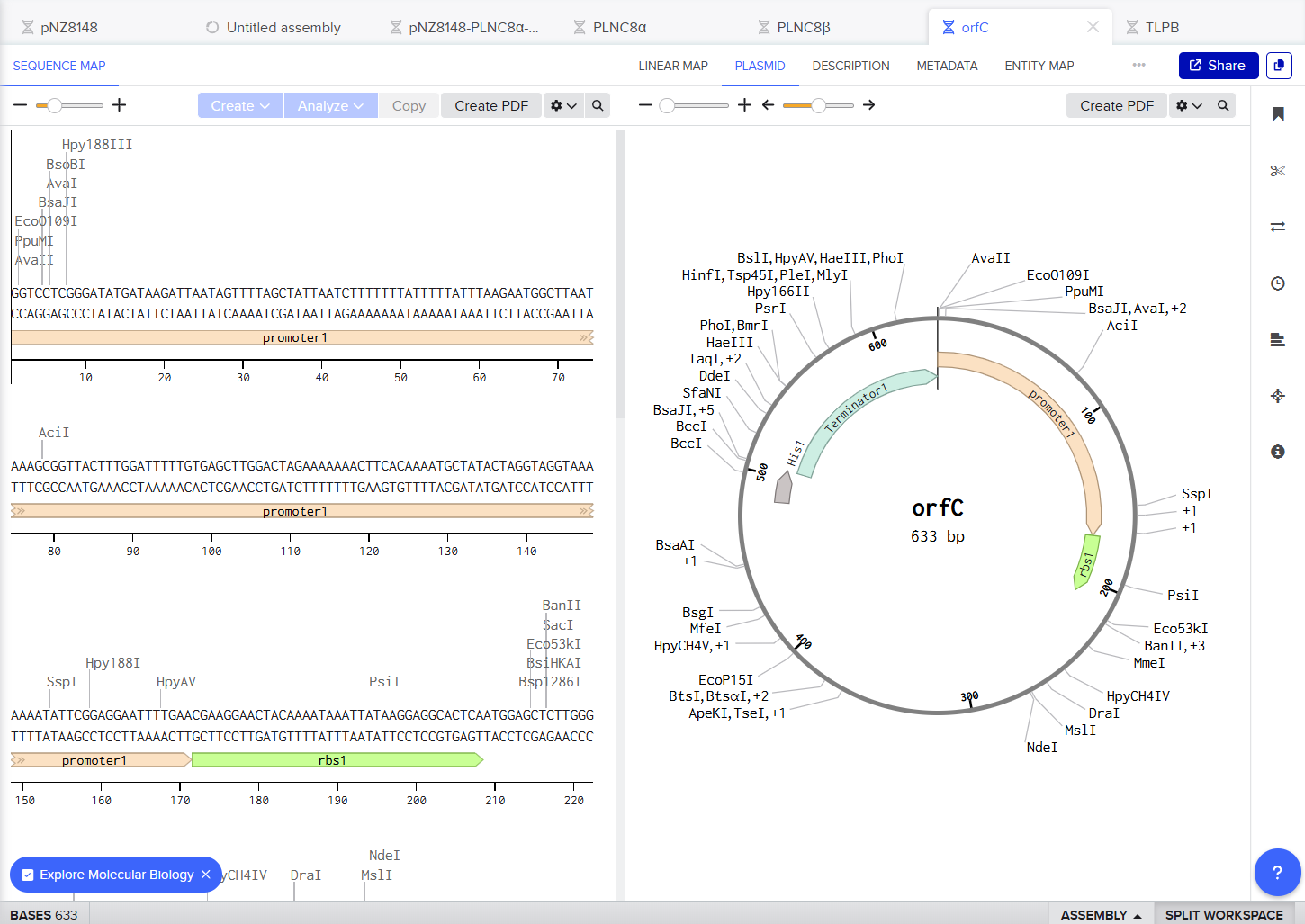The height and width of the screenshot is (924, 1305).
Task: Open the alignments bars icon in sidebar
Action: click(1278, 339)
